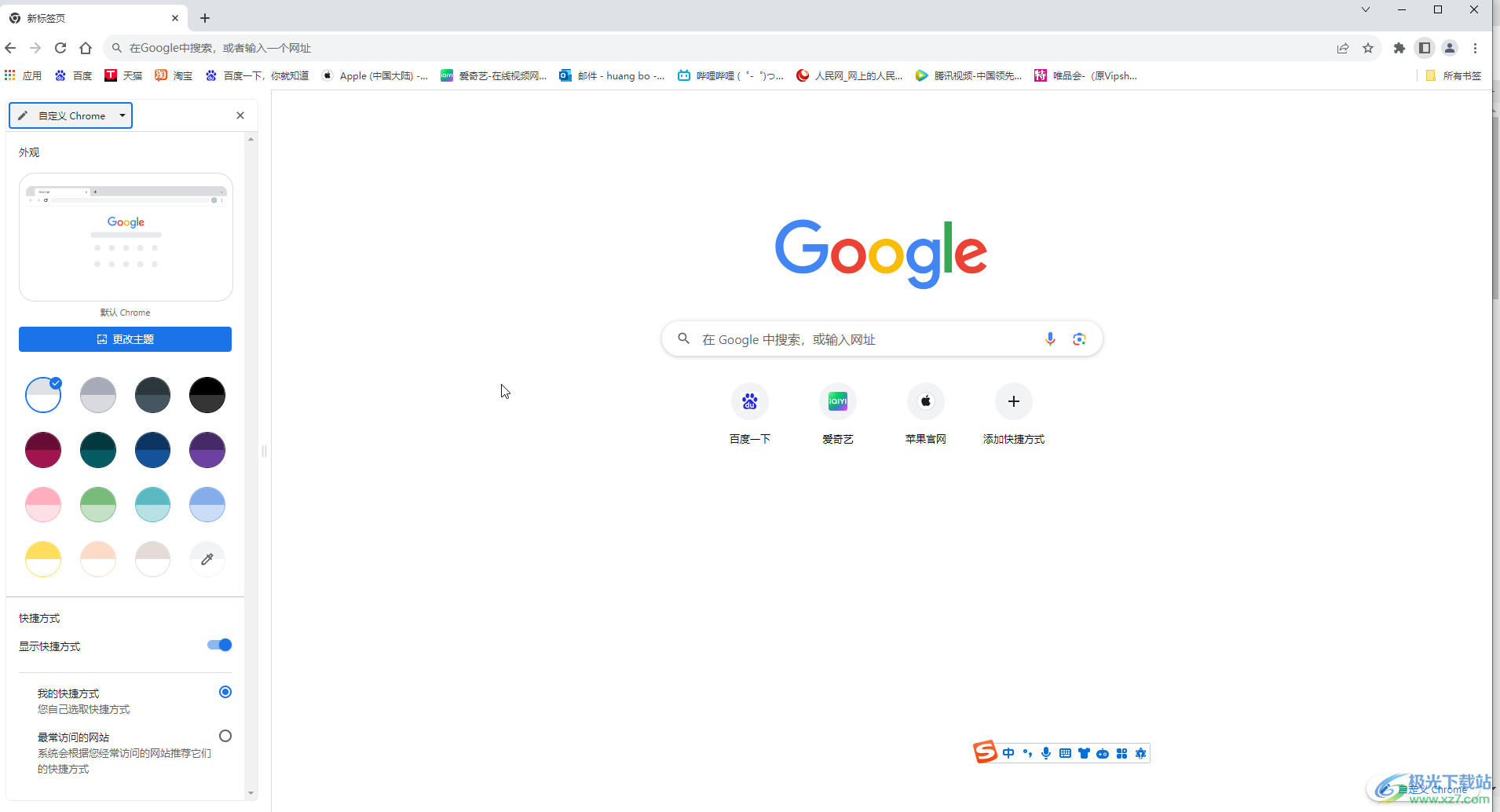The width and height of the screenshot is (1500, 812).
Task: Click the 更改主题 button
Action: click(x=125, y=339)
